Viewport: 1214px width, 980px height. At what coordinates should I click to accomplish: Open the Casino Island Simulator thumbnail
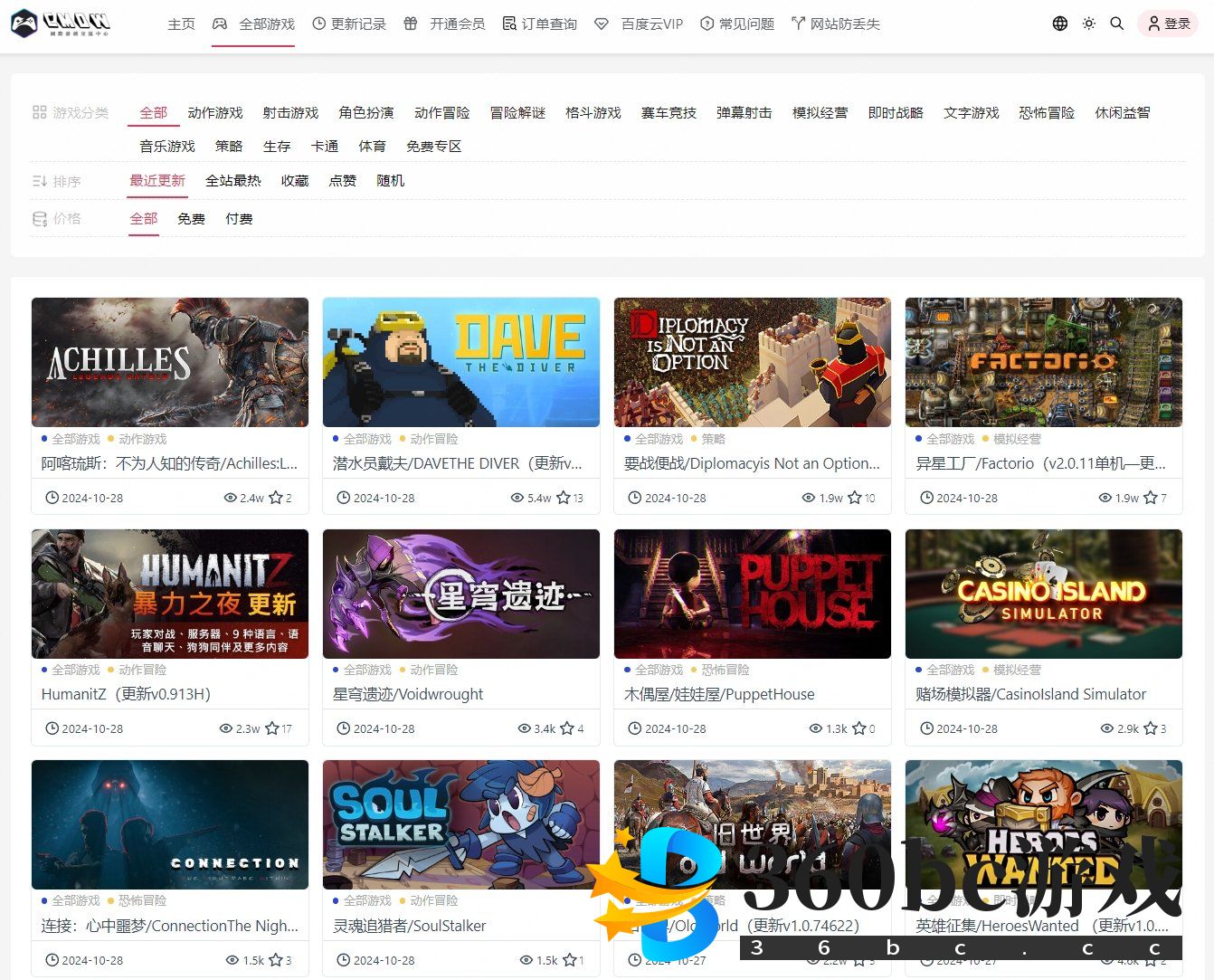(x=1044, y=594)
